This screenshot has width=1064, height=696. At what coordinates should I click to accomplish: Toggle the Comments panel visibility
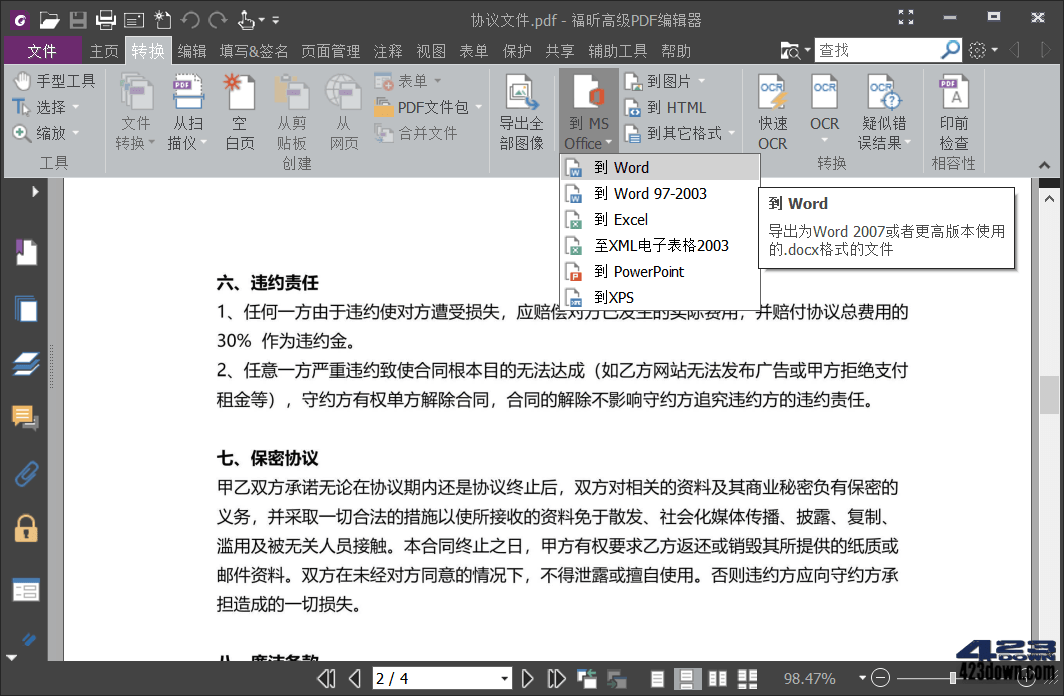pos(25,417)
